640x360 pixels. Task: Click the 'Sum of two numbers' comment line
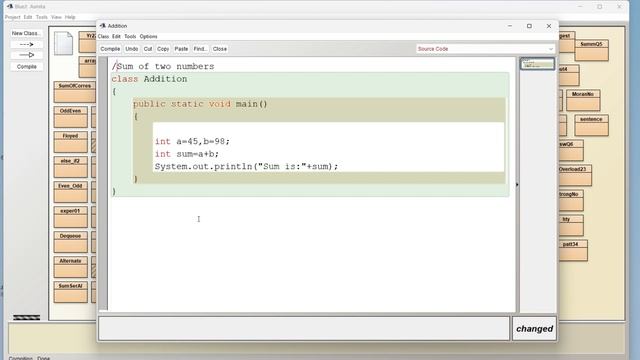tap(163, 66)
